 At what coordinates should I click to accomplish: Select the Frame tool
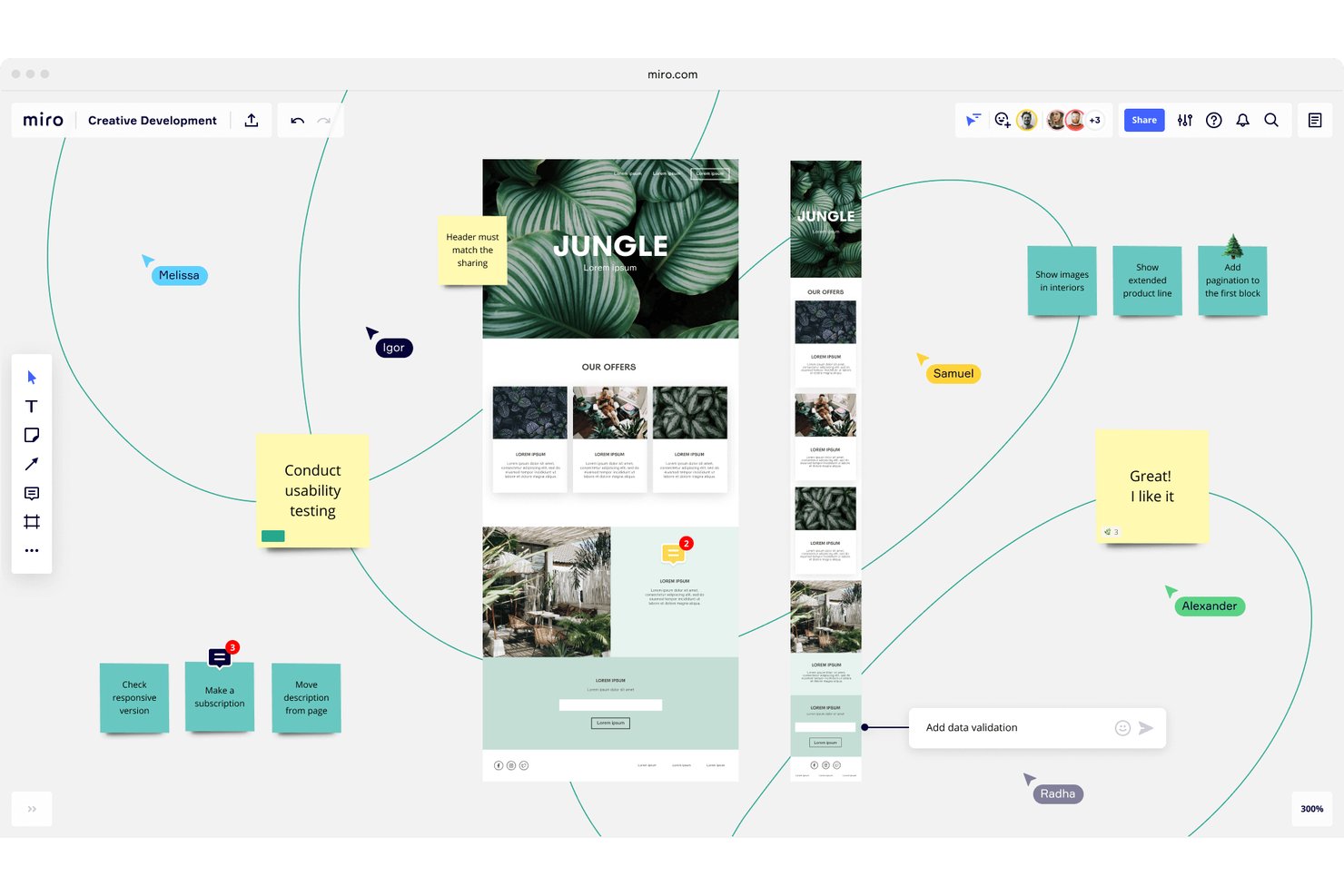pos(32,522)
